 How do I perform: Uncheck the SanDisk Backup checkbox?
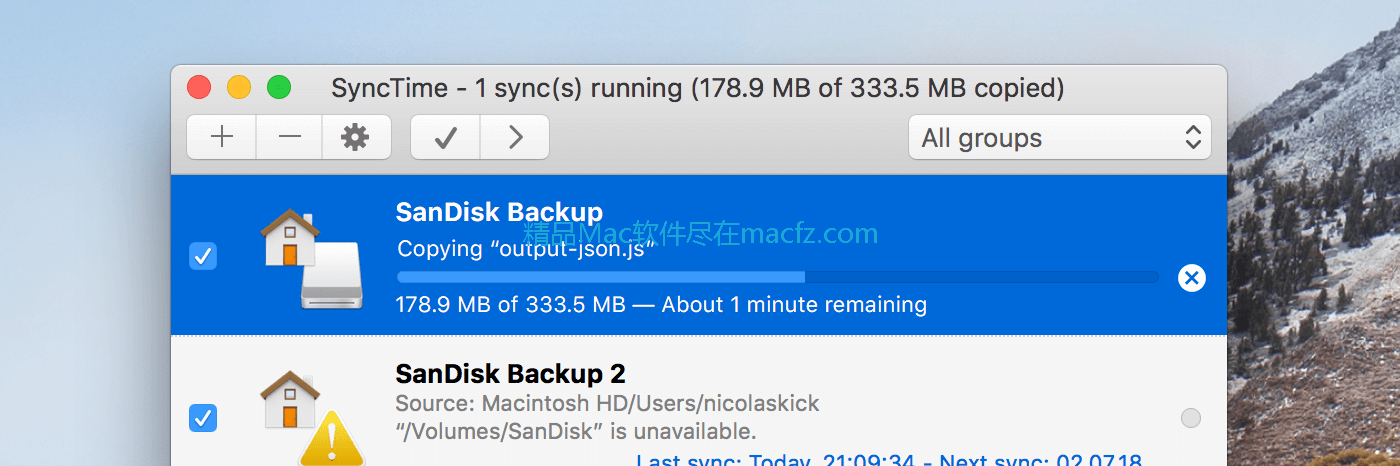pyautogui.click(x=203, y=257)
